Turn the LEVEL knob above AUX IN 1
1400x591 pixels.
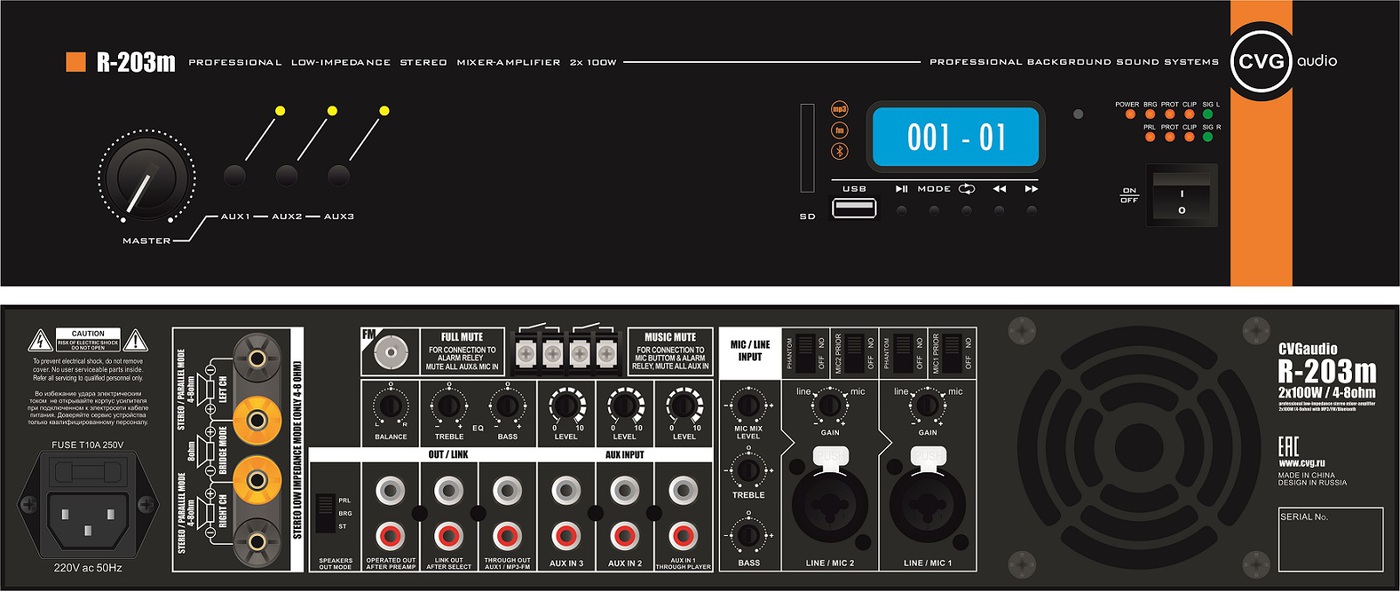click(684, 405)
